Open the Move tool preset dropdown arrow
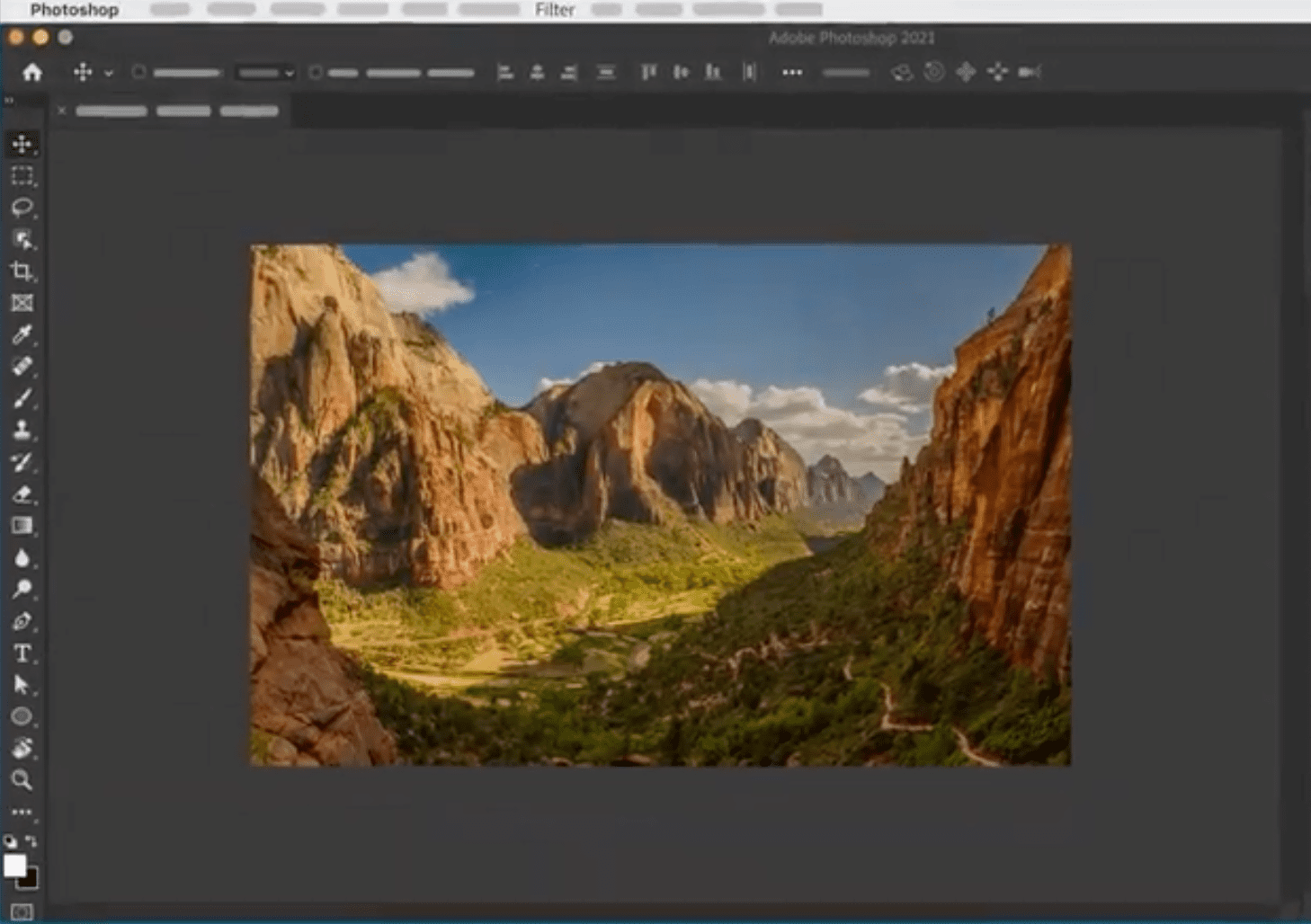 pyautogui.click(x=108, y=73)
